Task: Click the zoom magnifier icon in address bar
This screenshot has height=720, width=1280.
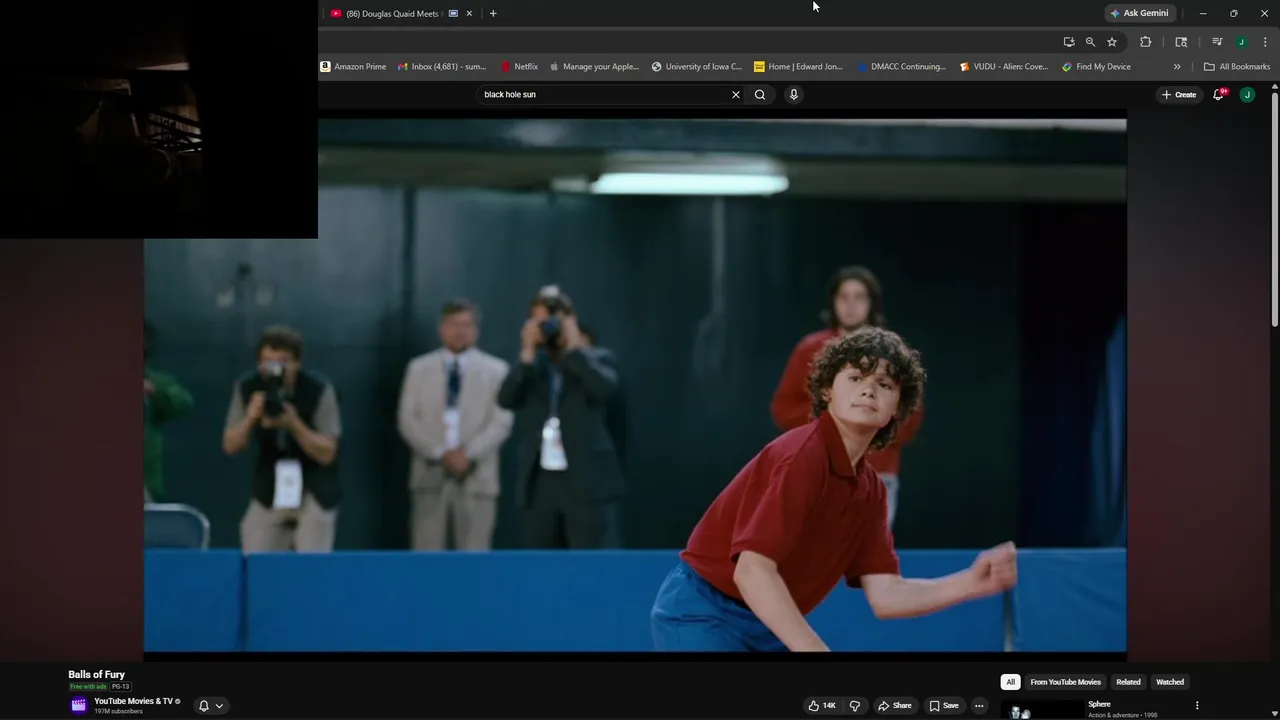Action: [x=1090, y=42]
